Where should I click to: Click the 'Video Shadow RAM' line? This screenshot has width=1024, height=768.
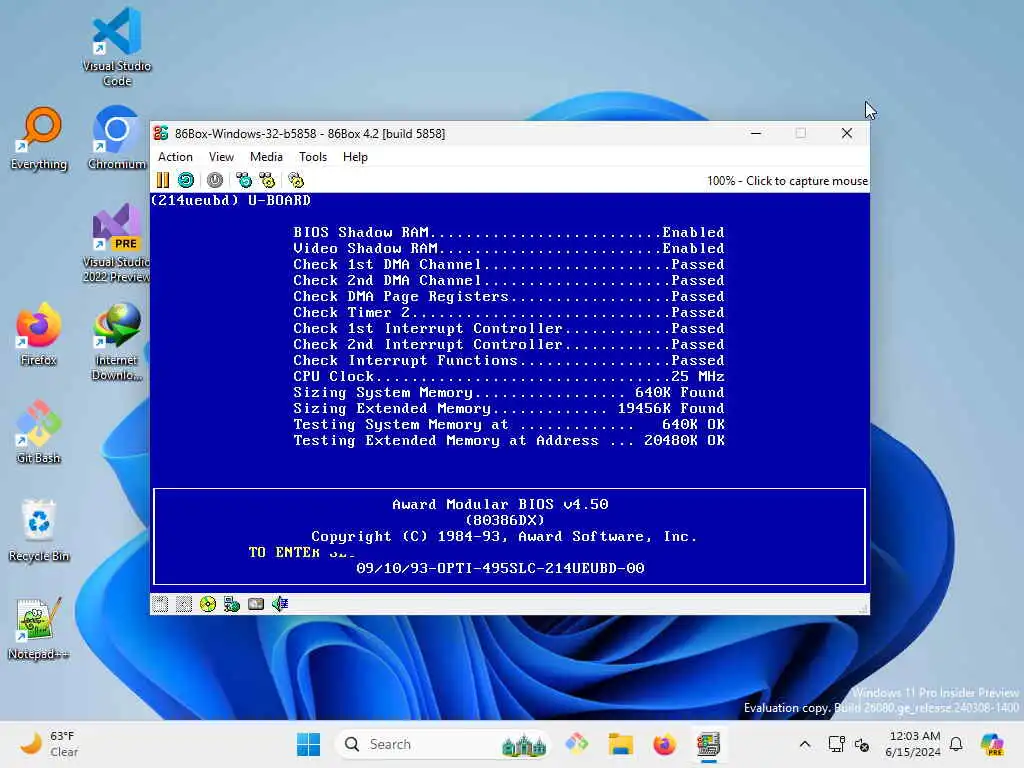(509, 249)
